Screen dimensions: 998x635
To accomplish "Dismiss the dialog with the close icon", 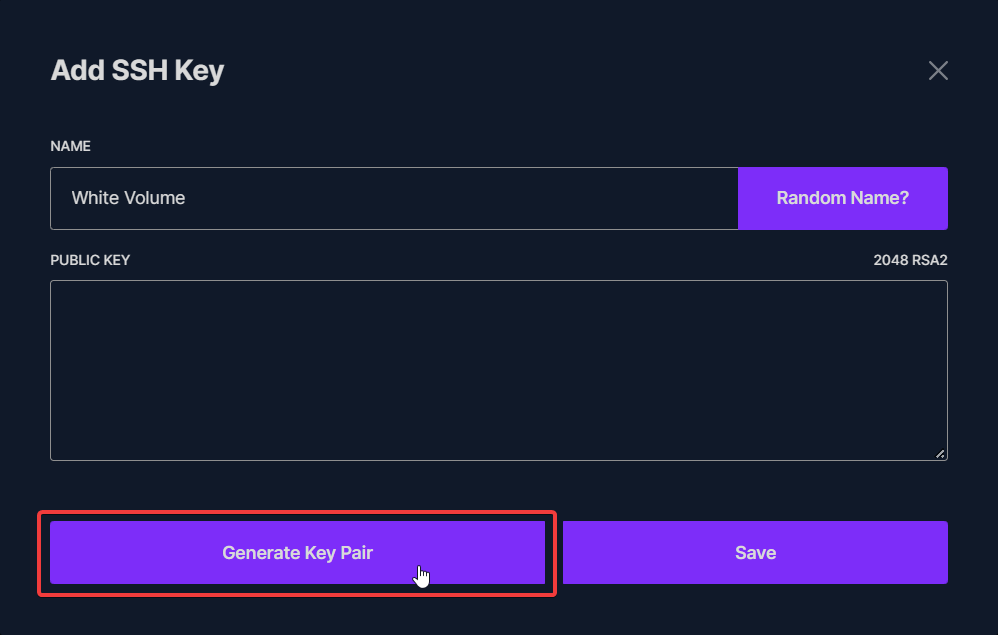I will (938, 70).
